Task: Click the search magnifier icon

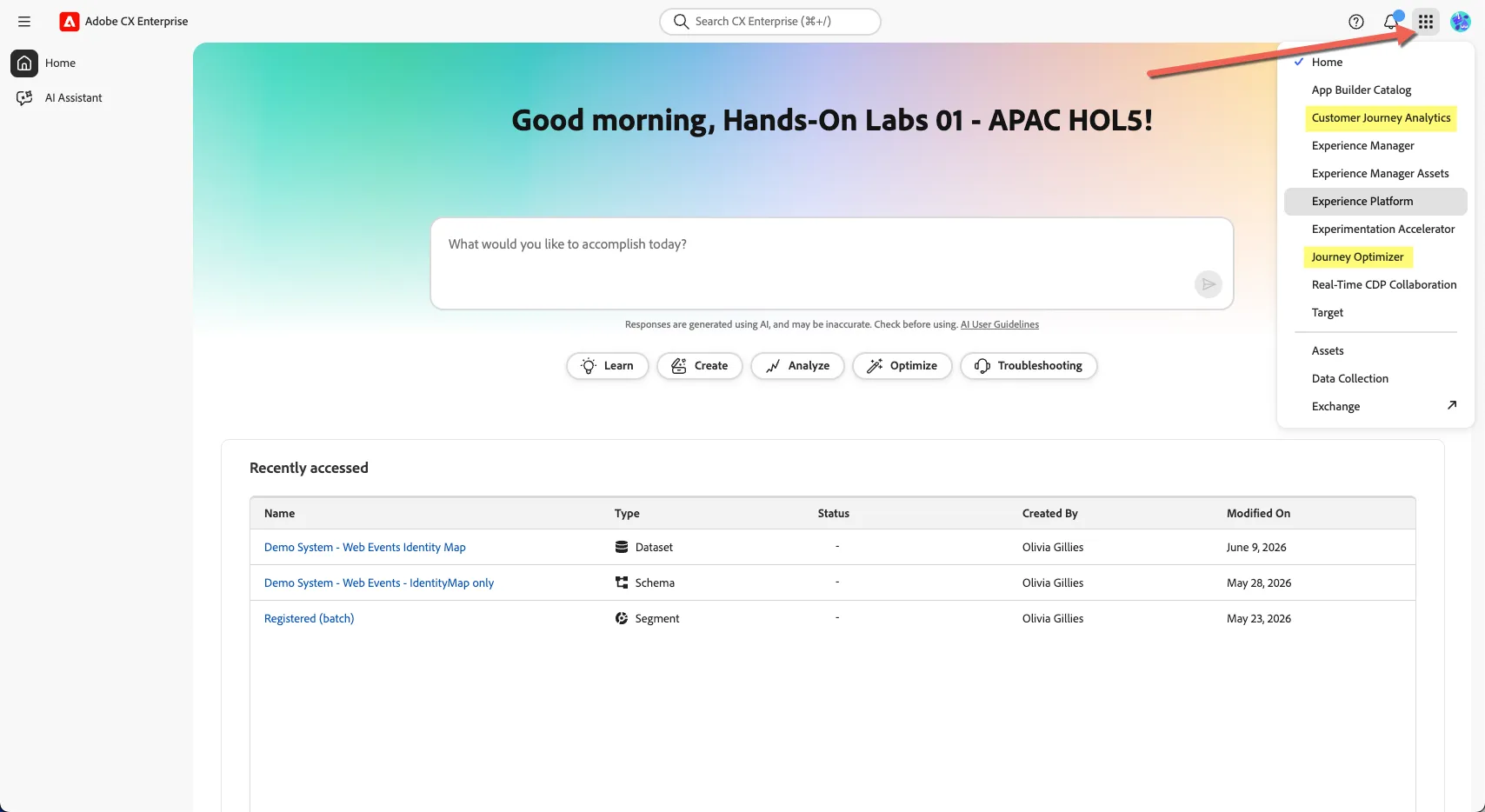Action: tap(681, 22)
